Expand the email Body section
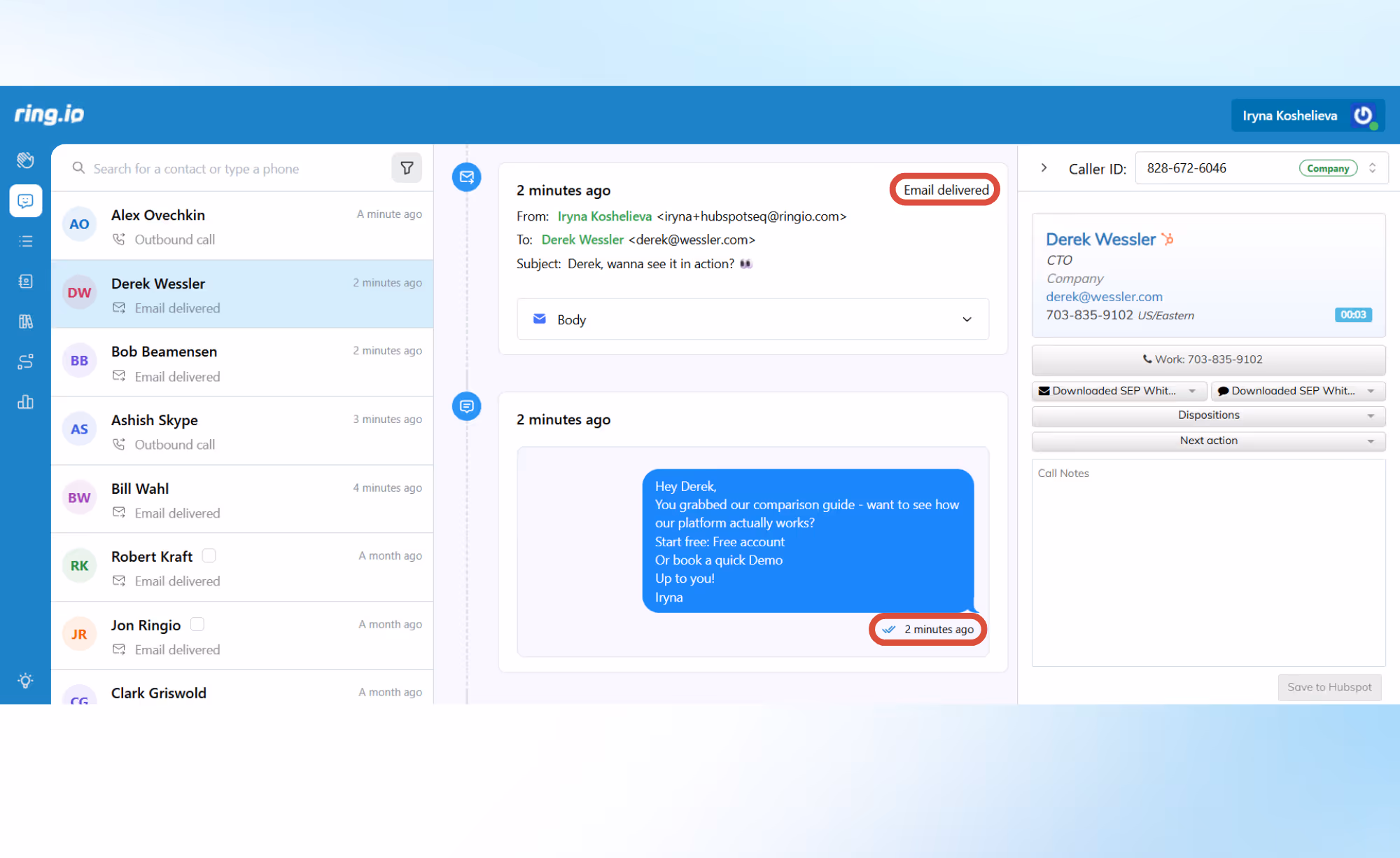The height and width of the screenshot is (858, 1400). point(752,319)
